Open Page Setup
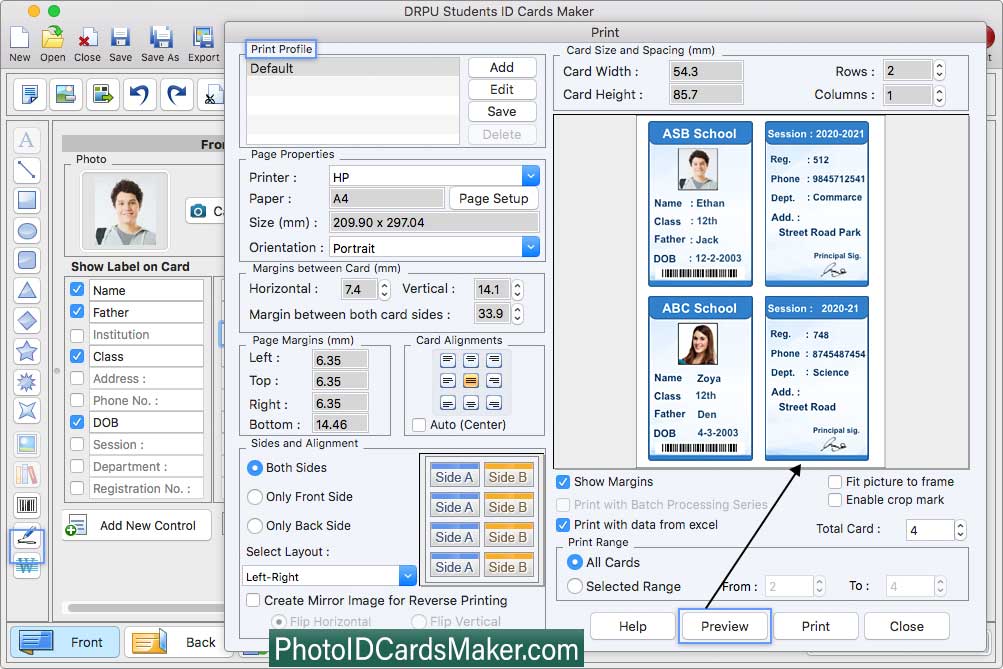Image resolution: width=1003 pixels, height=669 pixels. click(x=494, y=198)
